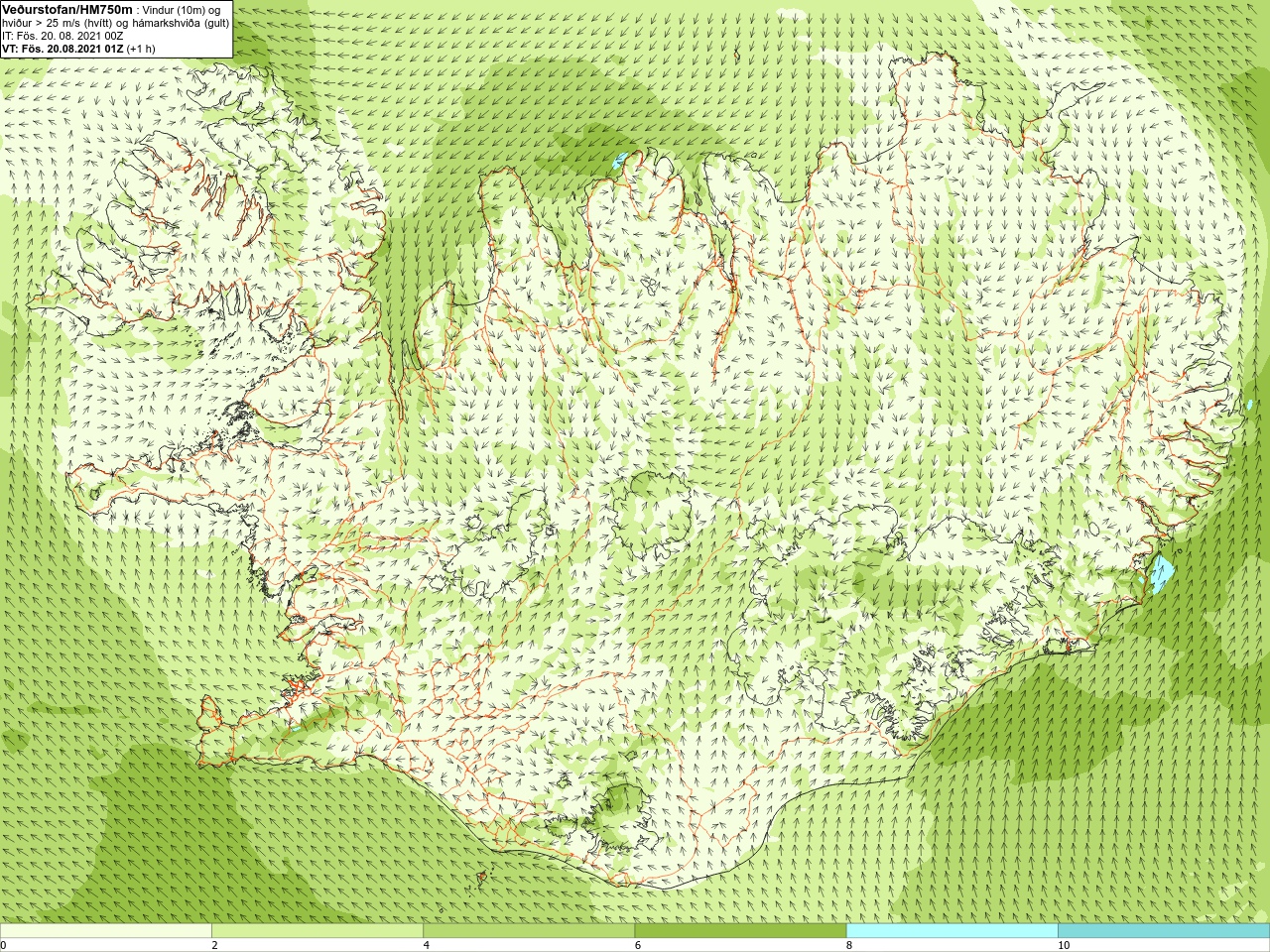Pick the light cyan 8–10 legend color
This screenshot has height=952, width=1270.
(x=952, y=931)
